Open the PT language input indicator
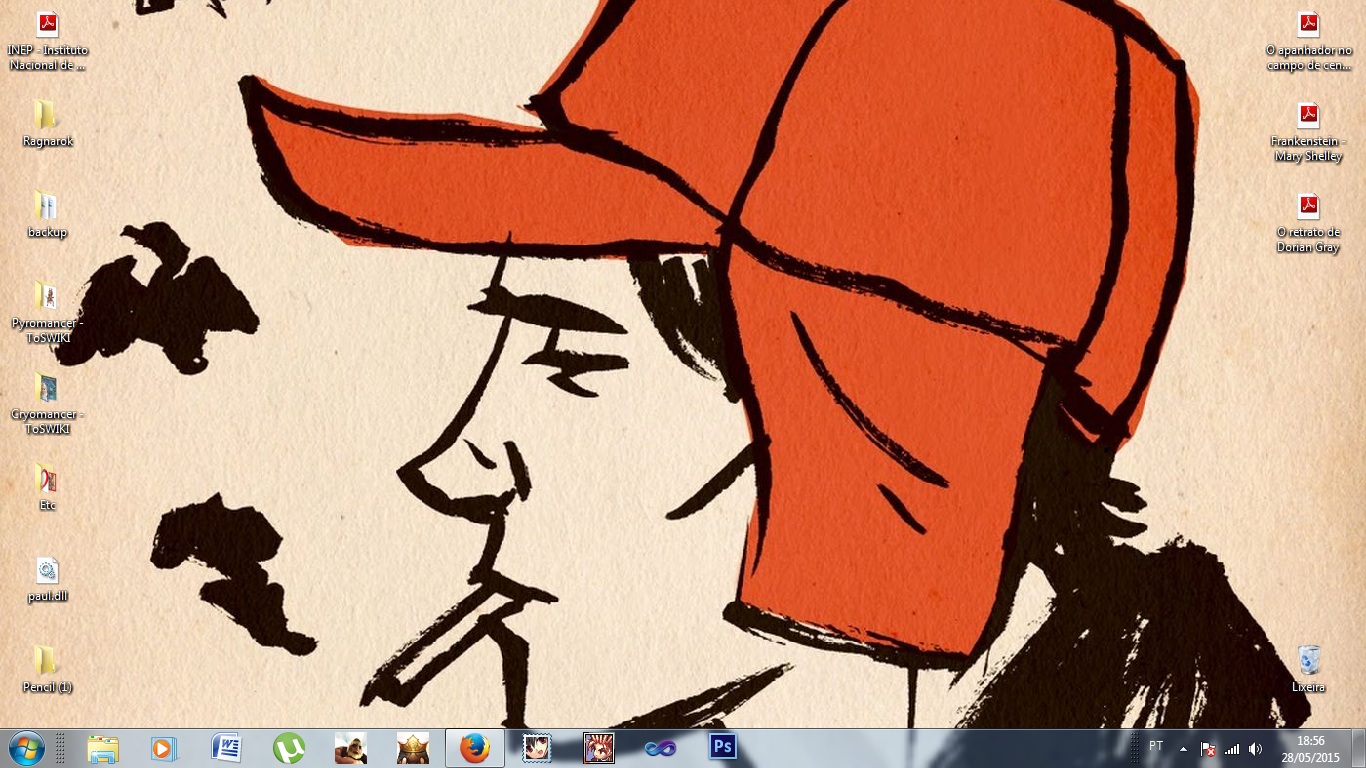This screenshot has width=1366, height=768. (1156, 746)
